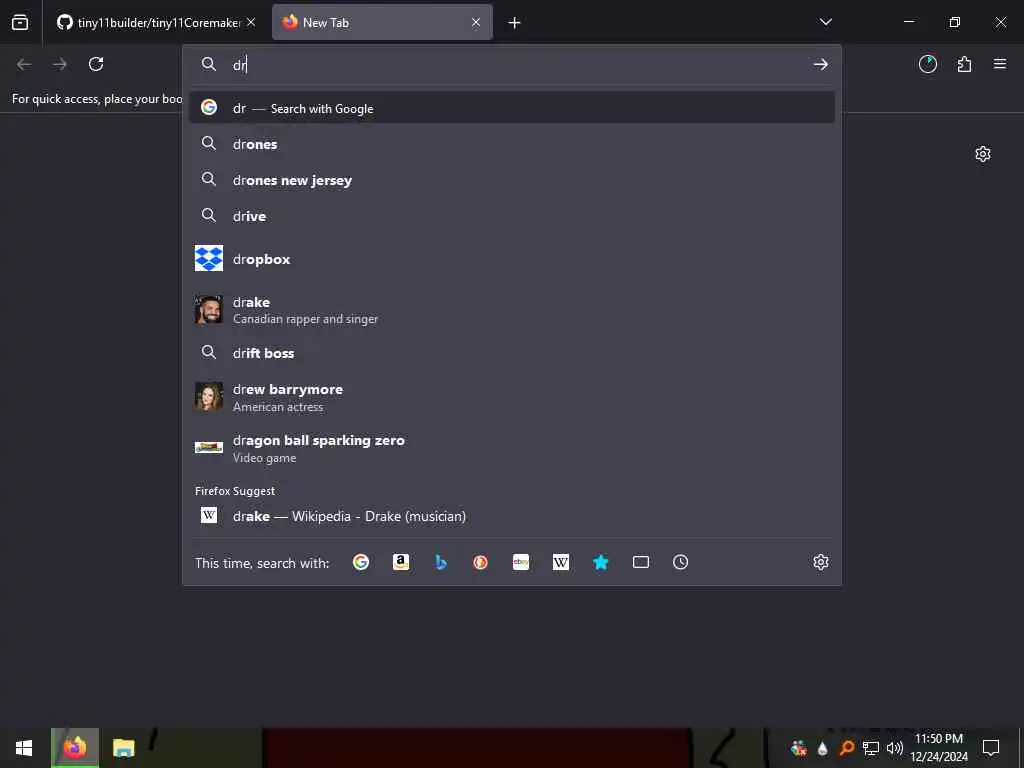Image resolution: width=1024 pixels, height=768 pixels.
Task: Click the Drew Barrymore photo thumbnail
Action: coord(209,396)
